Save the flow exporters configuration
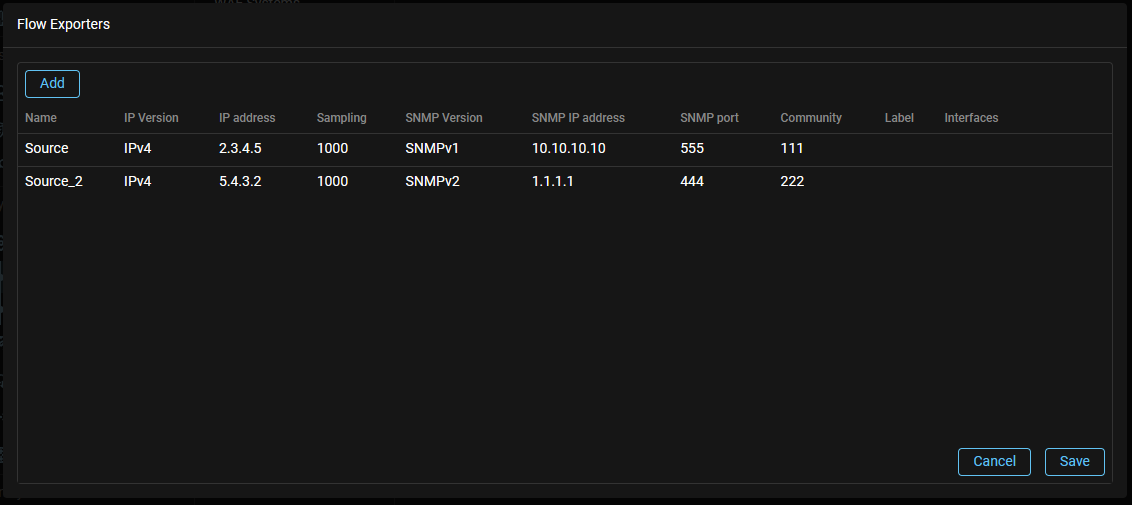 coord(1074,461)
